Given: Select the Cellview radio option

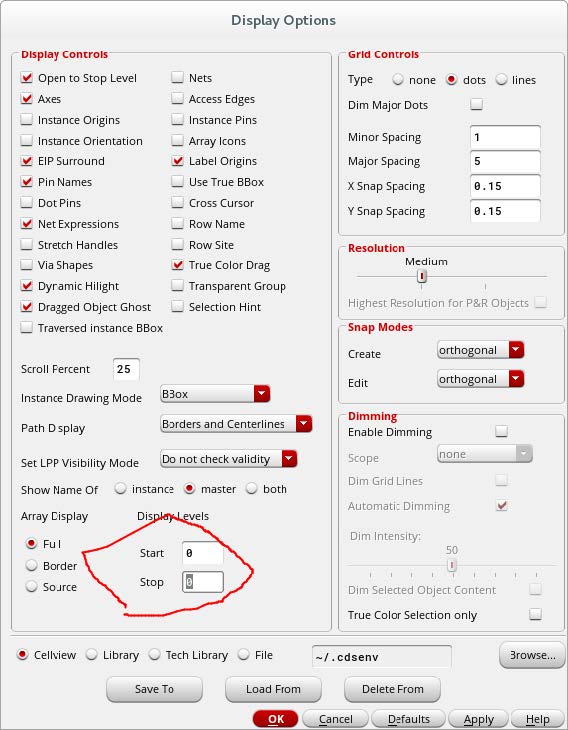Looking at the screenshot, I should tap(22, 655).
